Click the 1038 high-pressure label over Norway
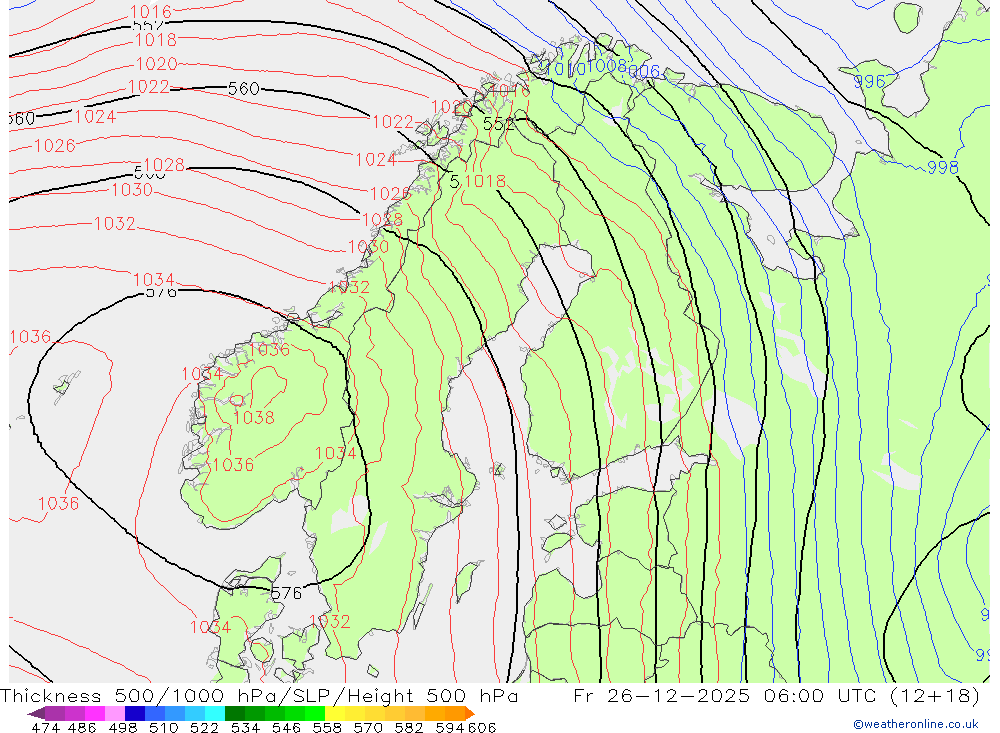 tap(254, 417)
